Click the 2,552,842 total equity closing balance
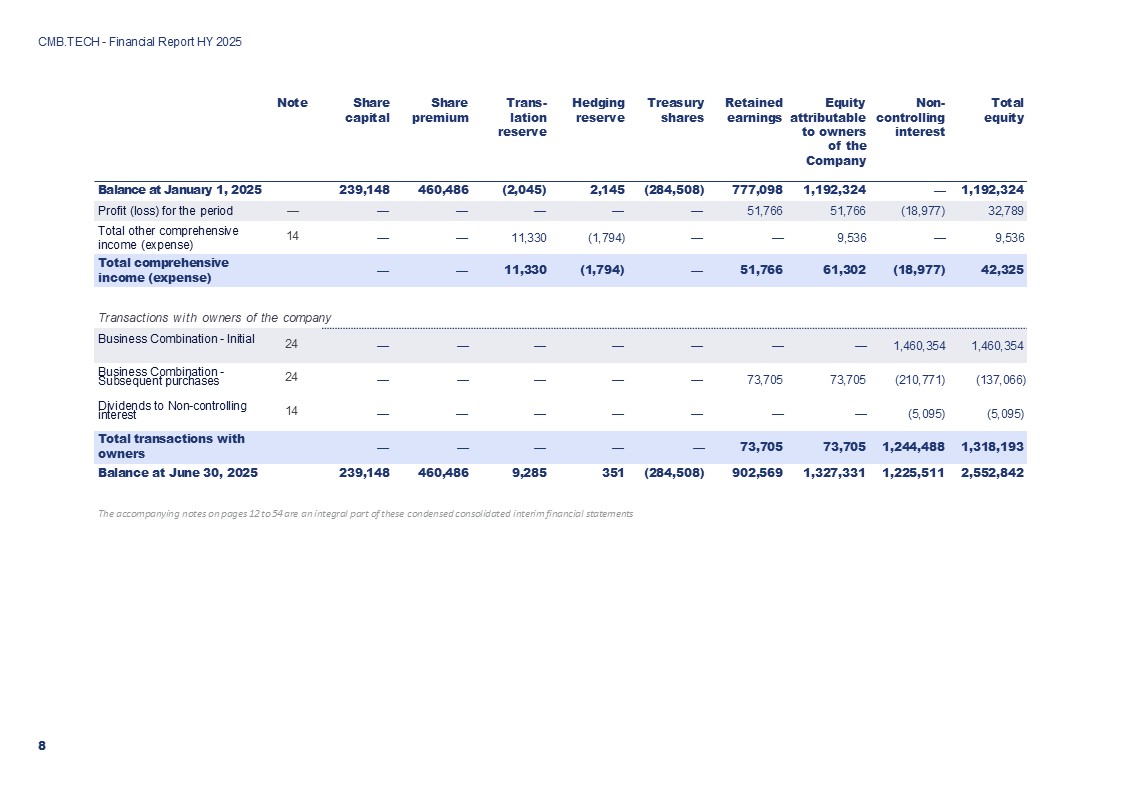1123x797 pixels. (x=991, y=473)
